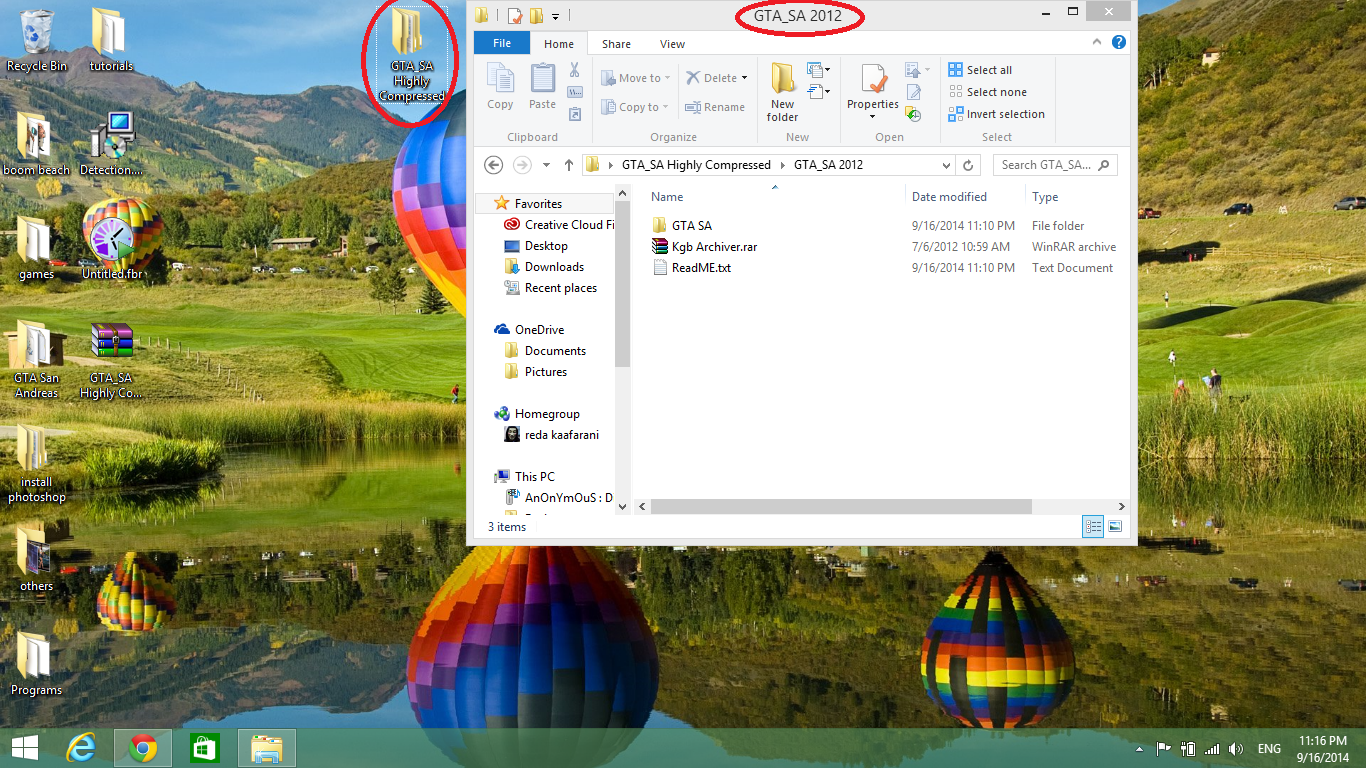The image size is (1366, 768).
Task: Select the GTA SA folder row
Action: point(883,226)
